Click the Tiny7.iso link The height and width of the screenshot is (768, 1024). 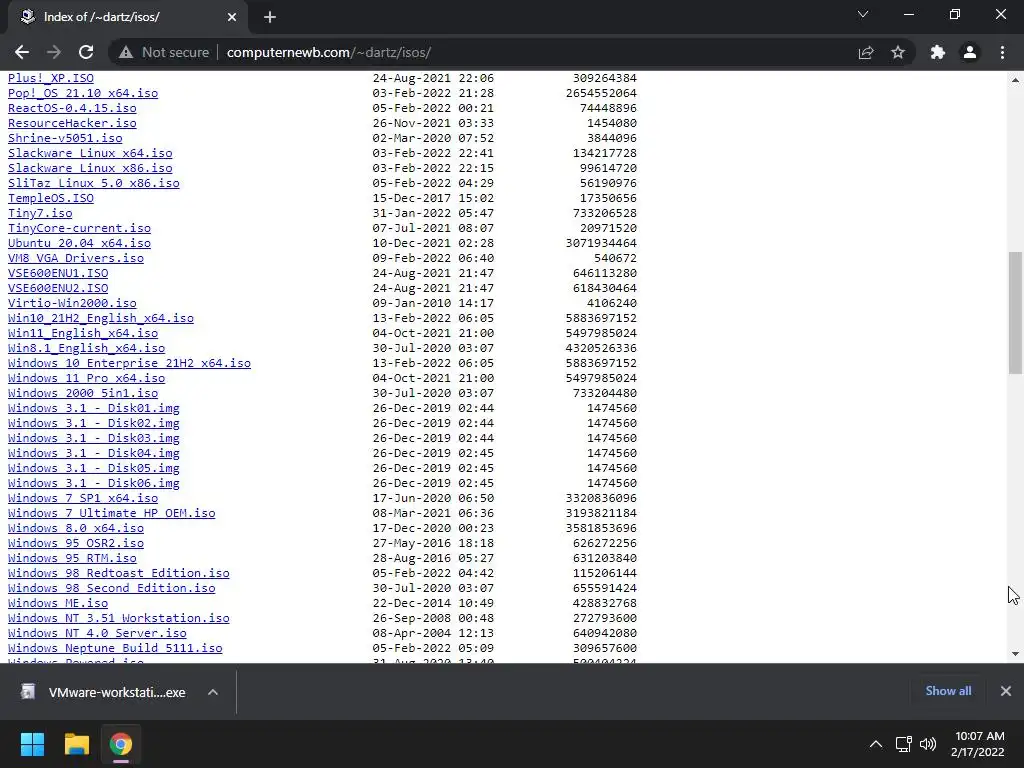coord(40,213)
